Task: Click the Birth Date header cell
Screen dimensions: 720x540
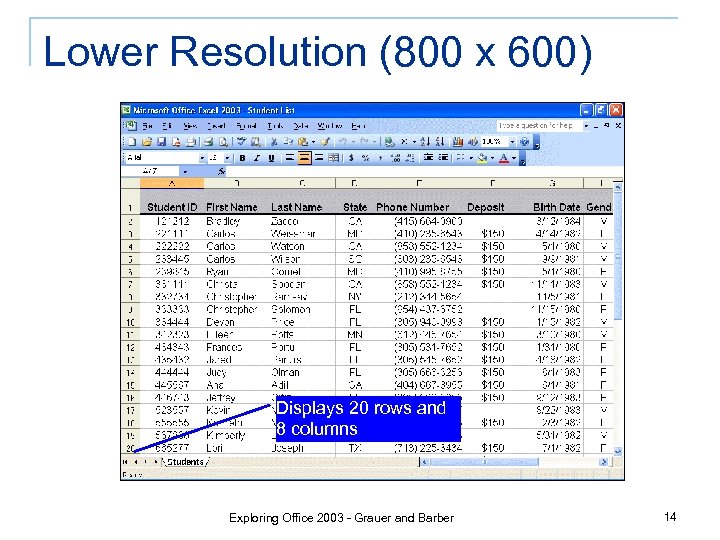Action: point(556,207)
